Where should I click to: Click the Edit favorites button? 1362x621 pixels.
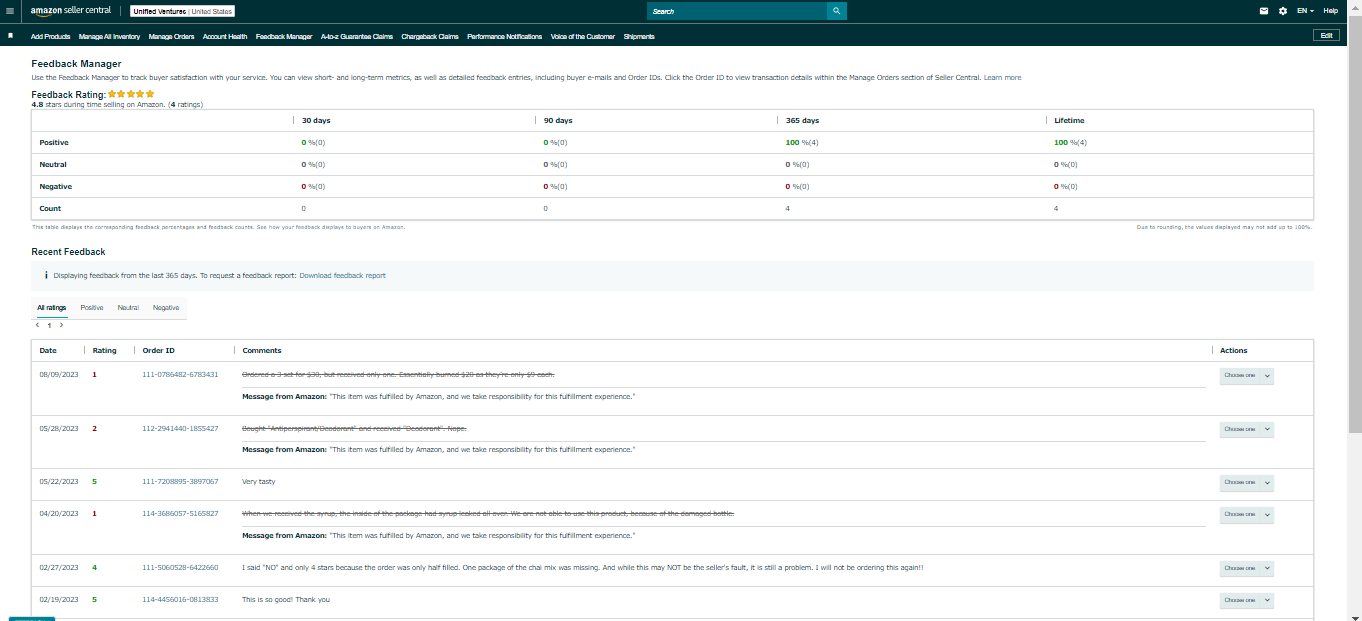(1326, 35)
